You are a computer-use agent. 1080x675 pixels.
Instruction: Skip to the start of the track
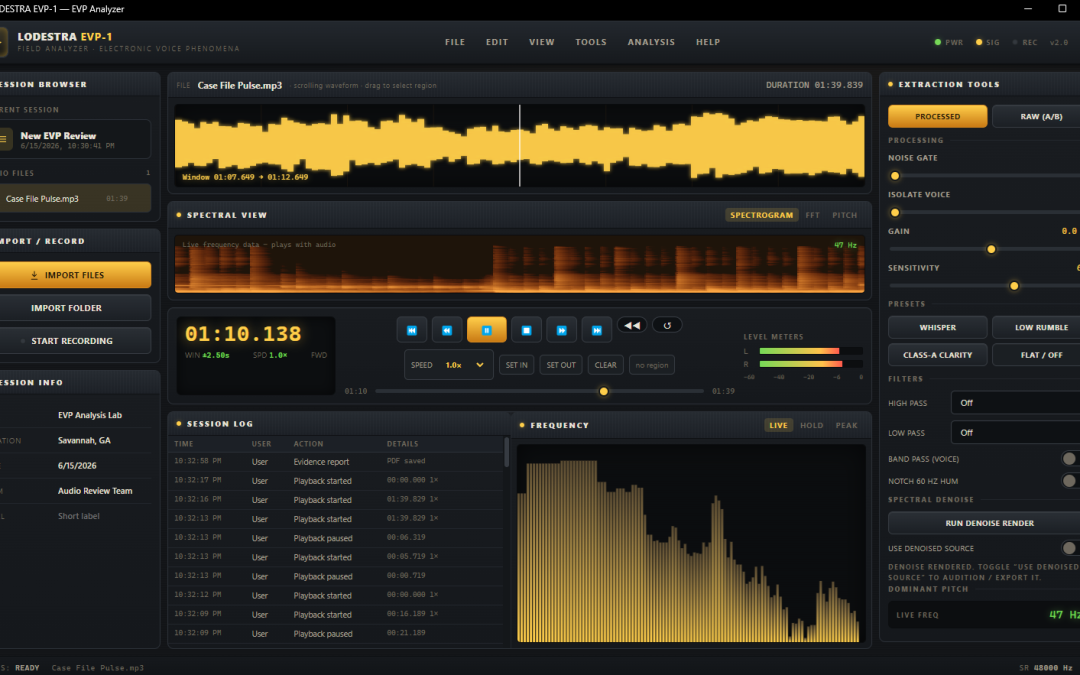tap(412, 330)
